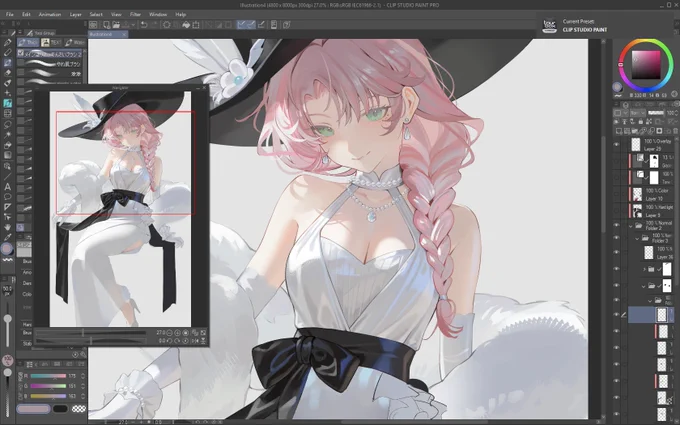Select the main drawing color swatch bottom left
The width and height of the screenshot is (680, 425).
coord(33,409)
